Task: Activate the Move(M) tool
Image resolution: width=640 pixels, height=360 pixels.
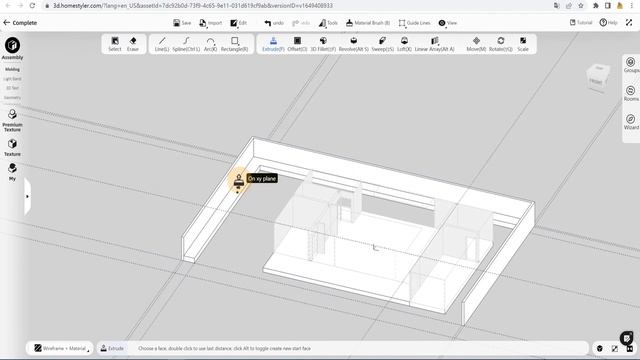Action: click(x=476, y=44)
